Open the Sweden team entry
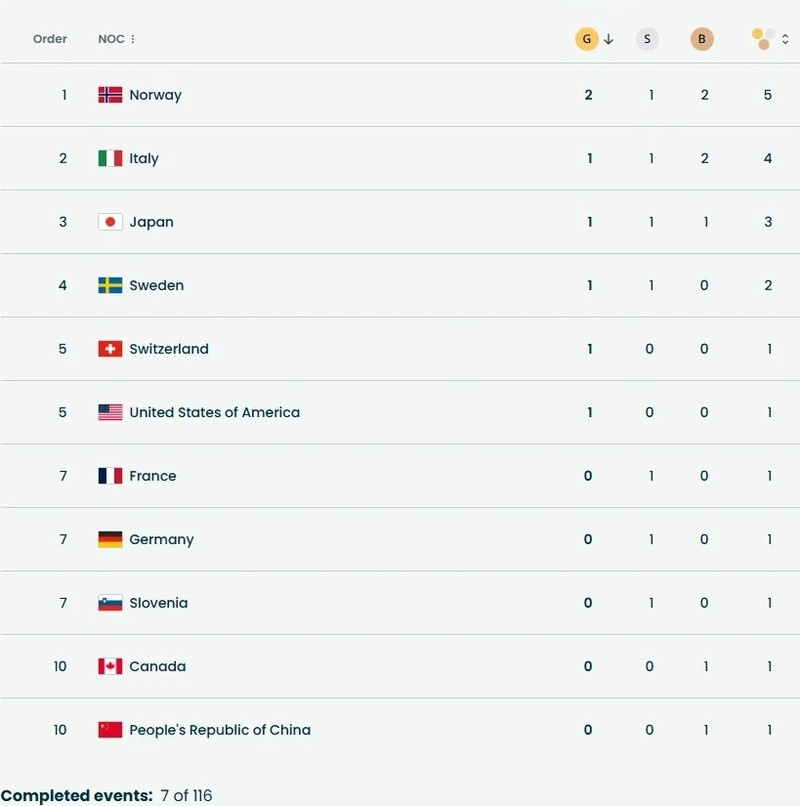 point(156,285)
